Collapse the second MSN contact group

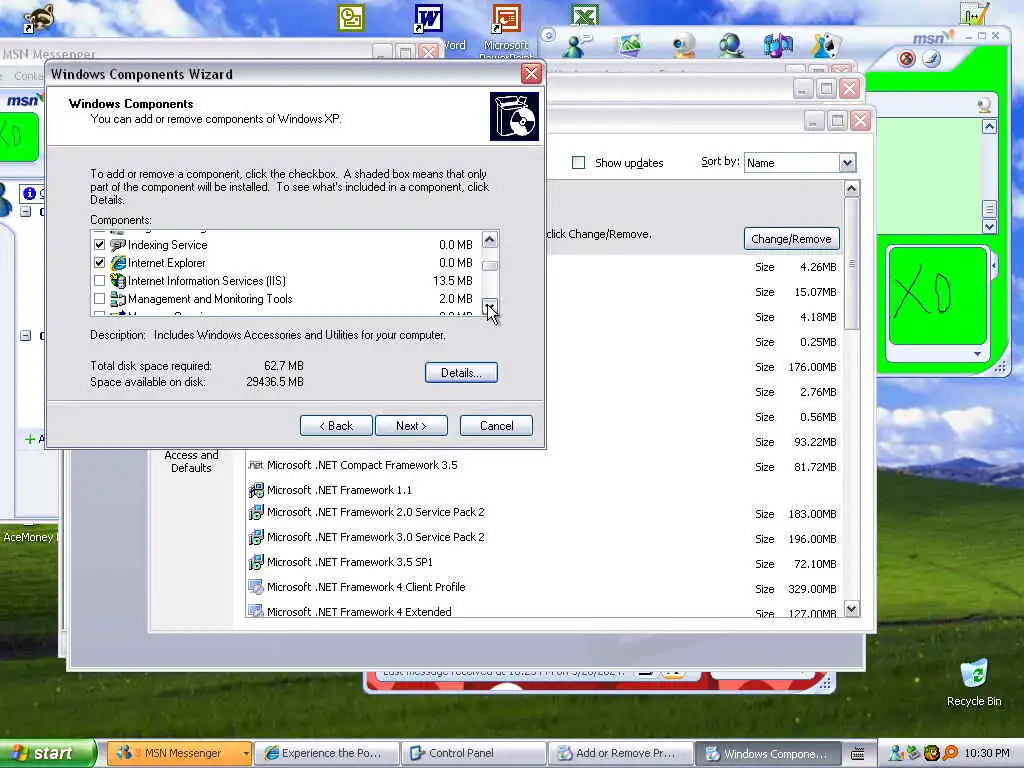tap(25, 336)
